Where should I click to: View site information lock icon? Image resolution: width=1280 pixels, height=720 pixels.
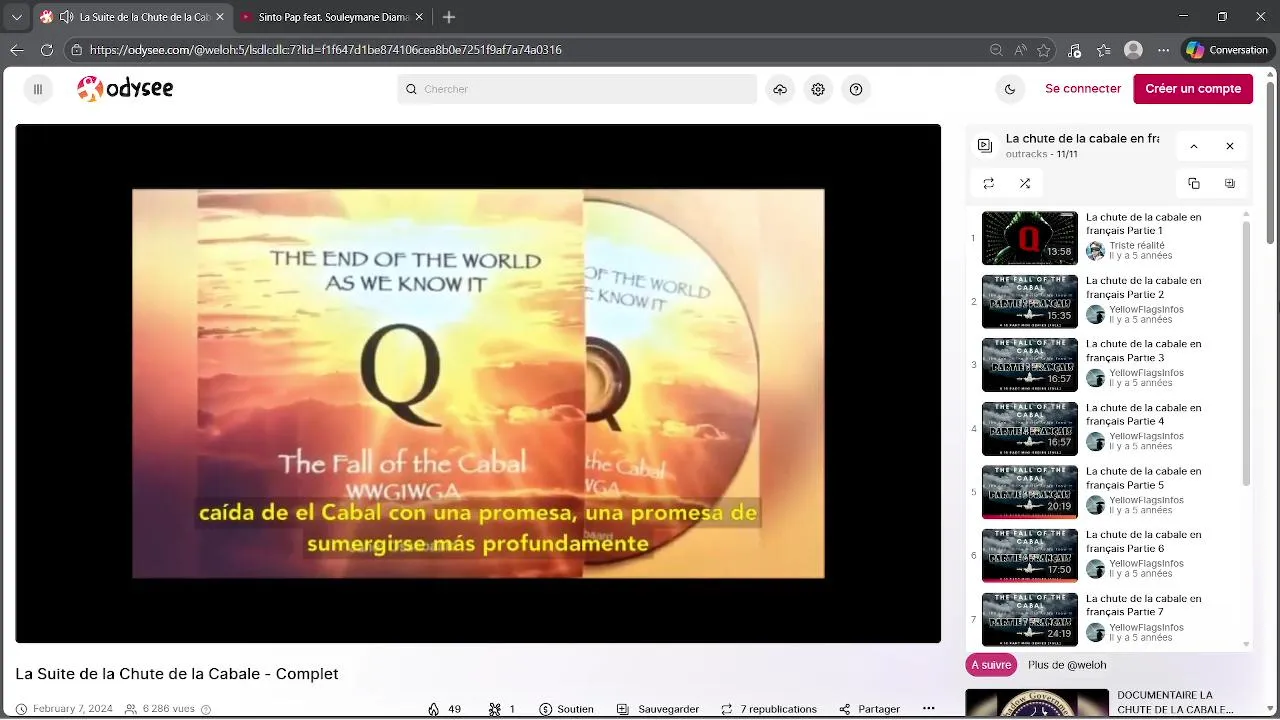coord(76,49)
